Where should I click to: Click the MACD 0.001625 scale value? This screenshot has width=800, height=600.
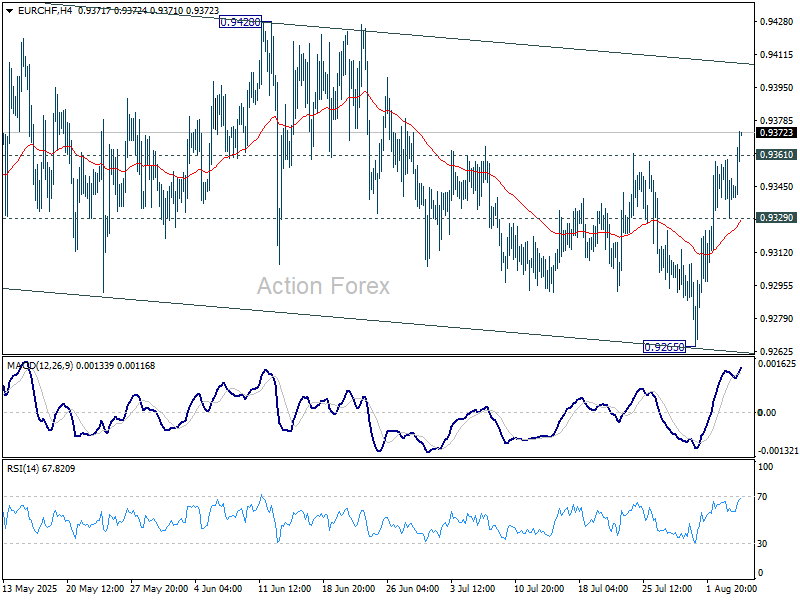point(776,366)
